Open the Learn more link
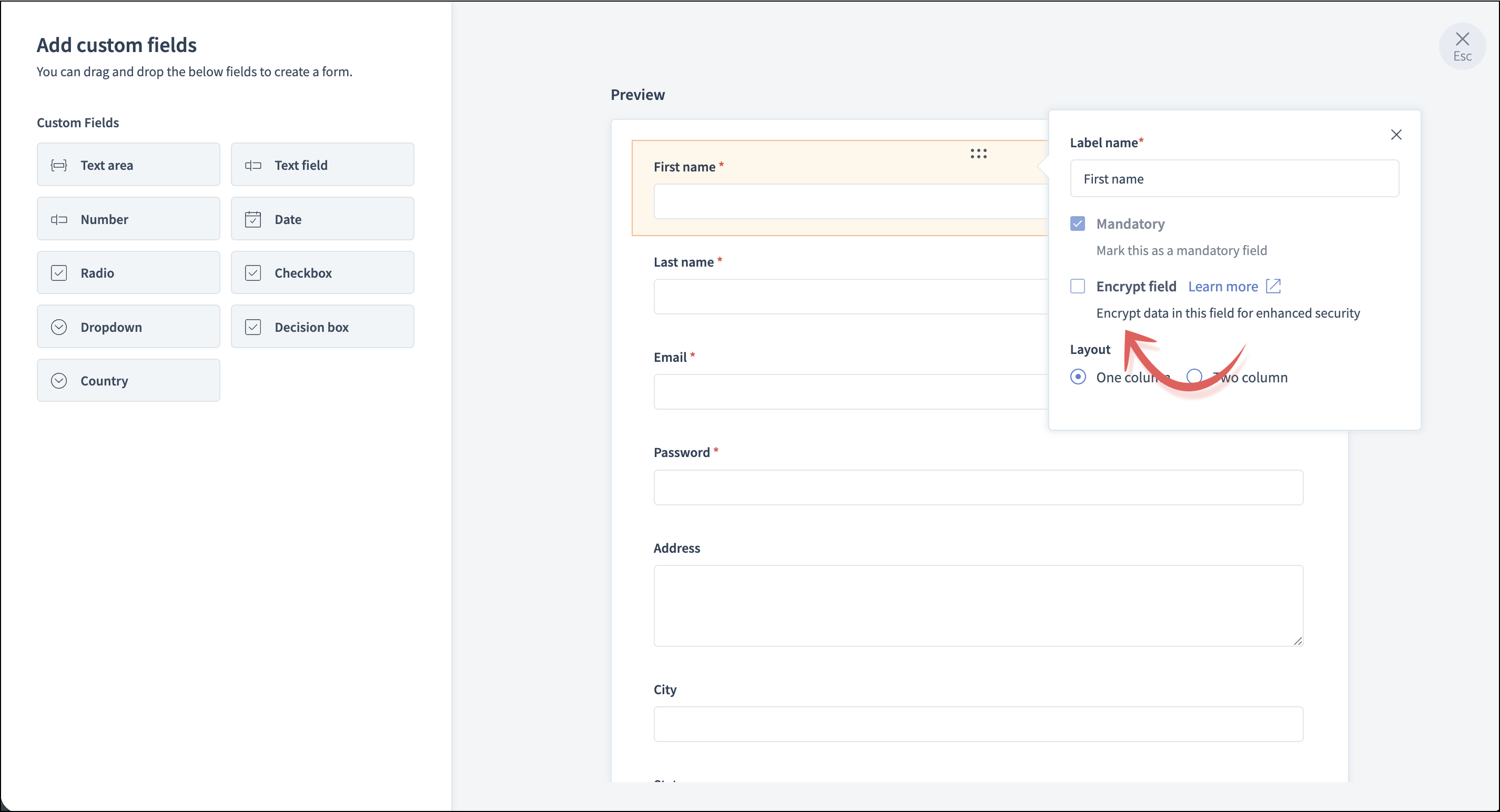 1222,287
